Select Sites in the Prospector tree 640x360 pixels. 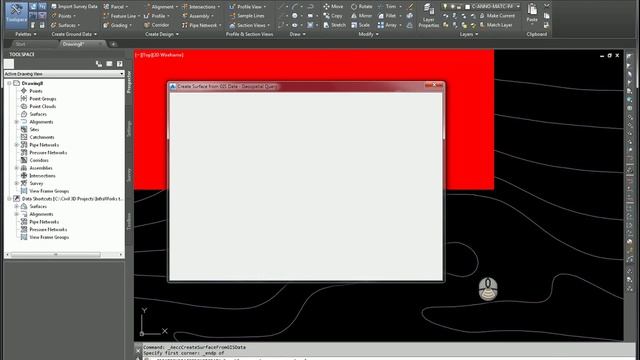click(34, 130)
